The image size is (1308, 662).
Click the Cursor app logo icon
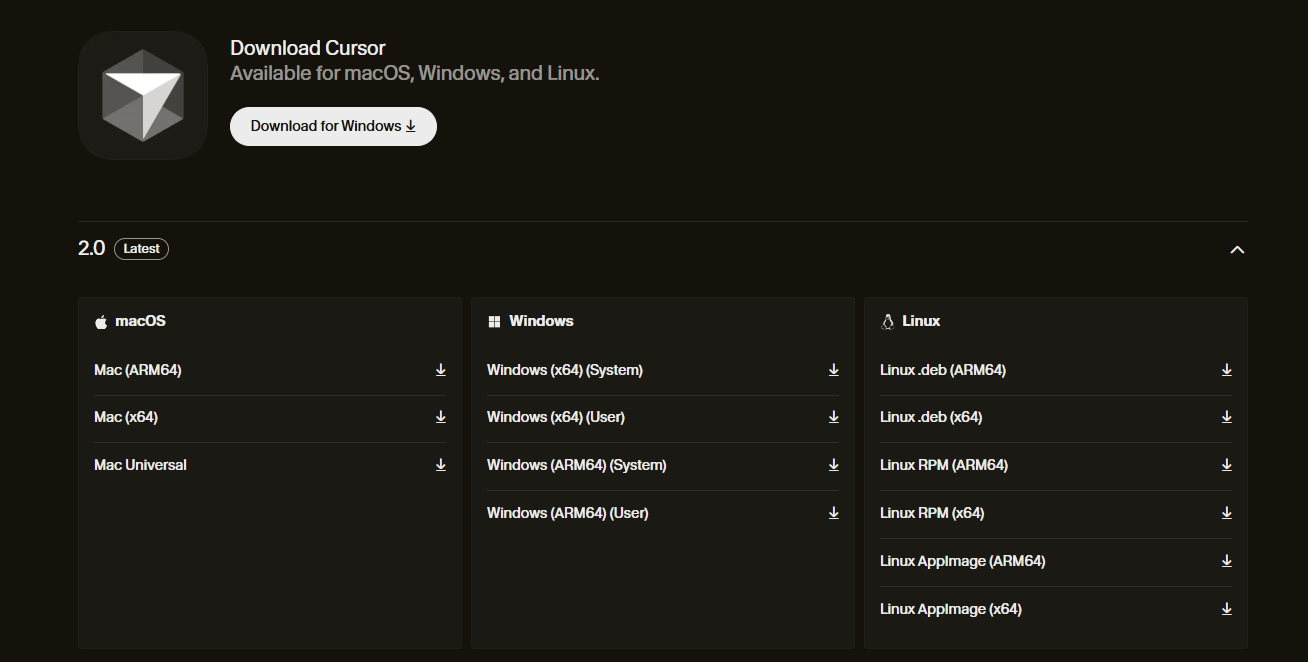coord(142,95)
